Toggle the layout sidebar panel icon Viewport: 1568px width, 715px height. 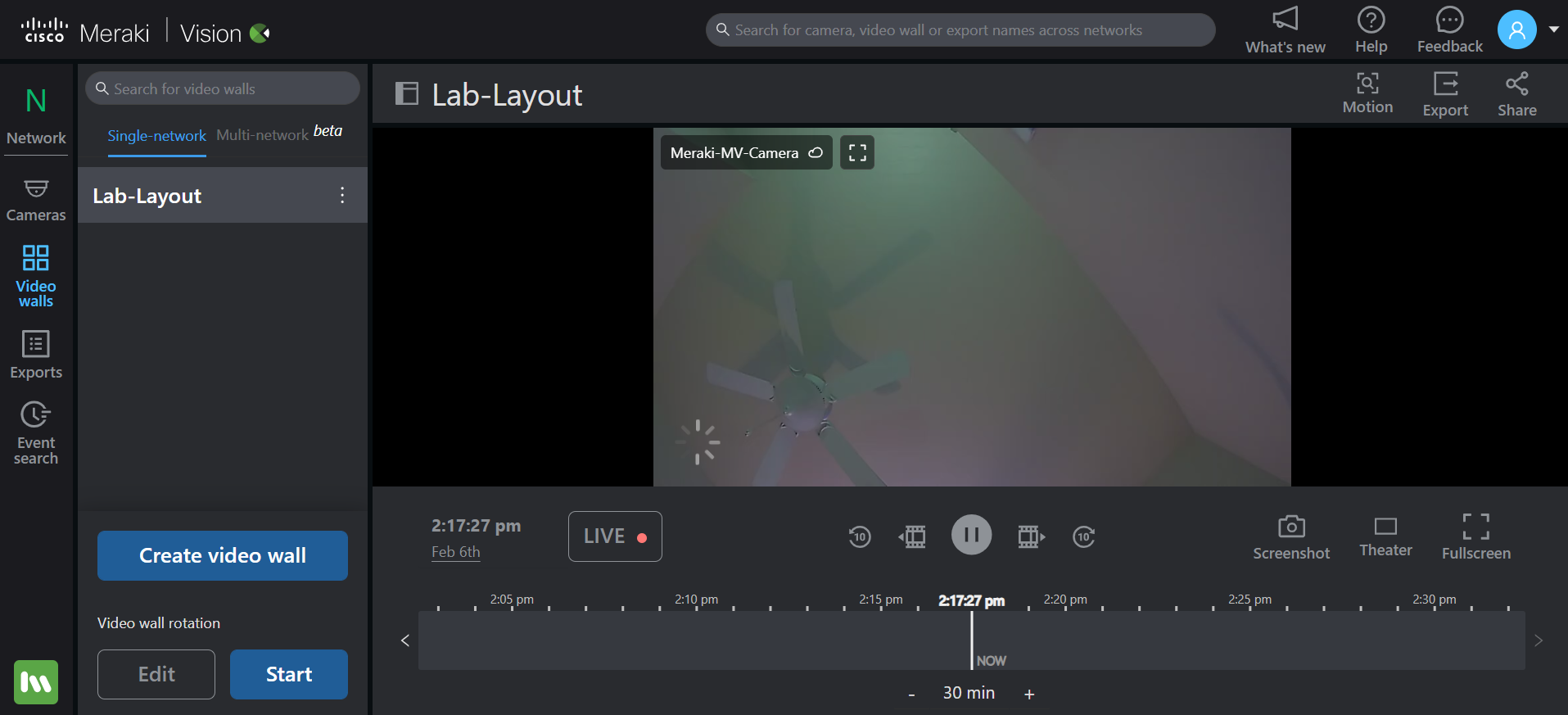click(x=407, y=93)
